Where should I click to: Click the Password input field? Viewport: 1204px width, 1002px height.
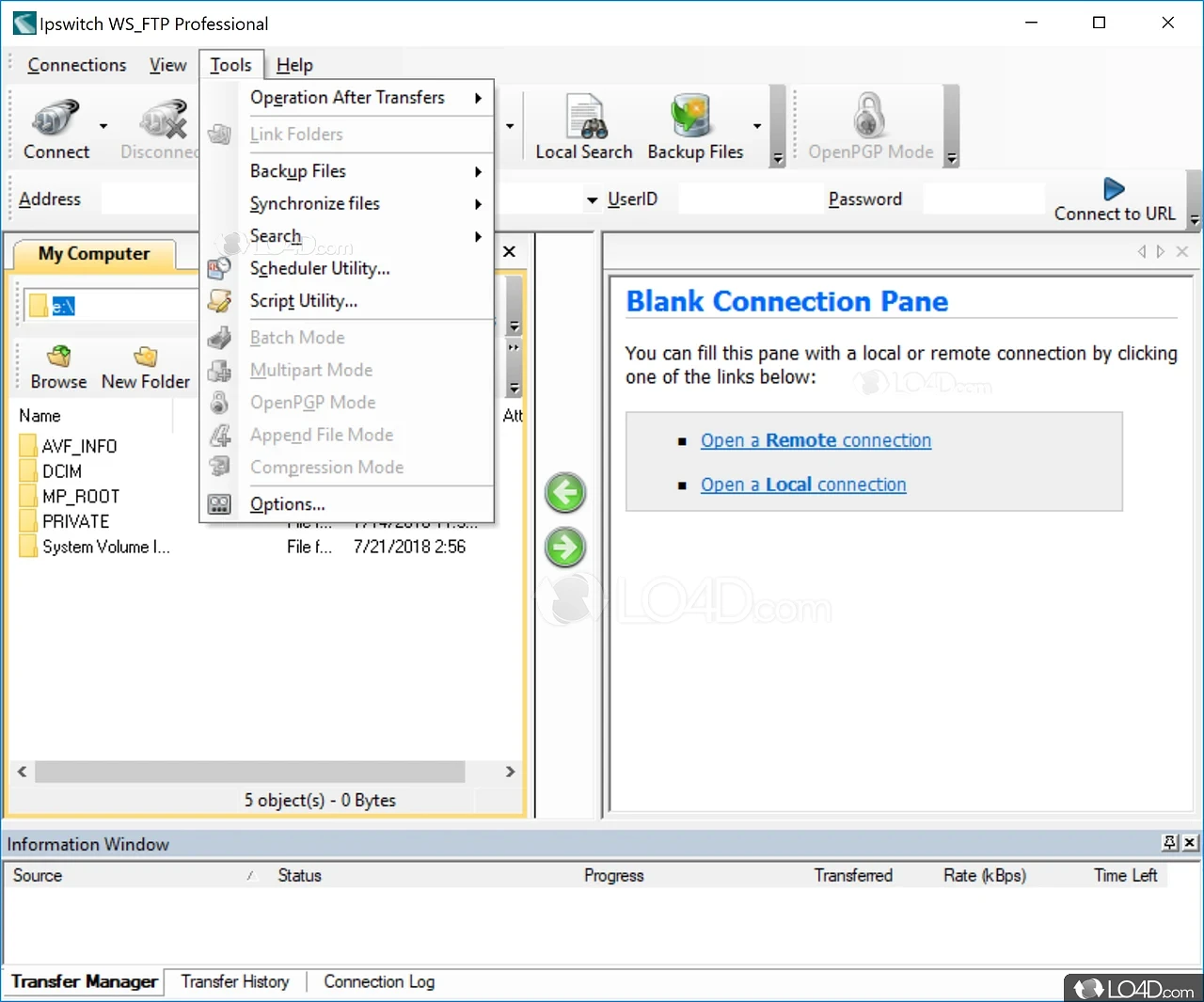984,199
